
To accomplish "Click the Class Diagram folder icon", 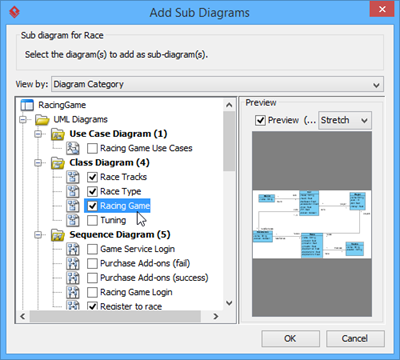I will 58,163.
